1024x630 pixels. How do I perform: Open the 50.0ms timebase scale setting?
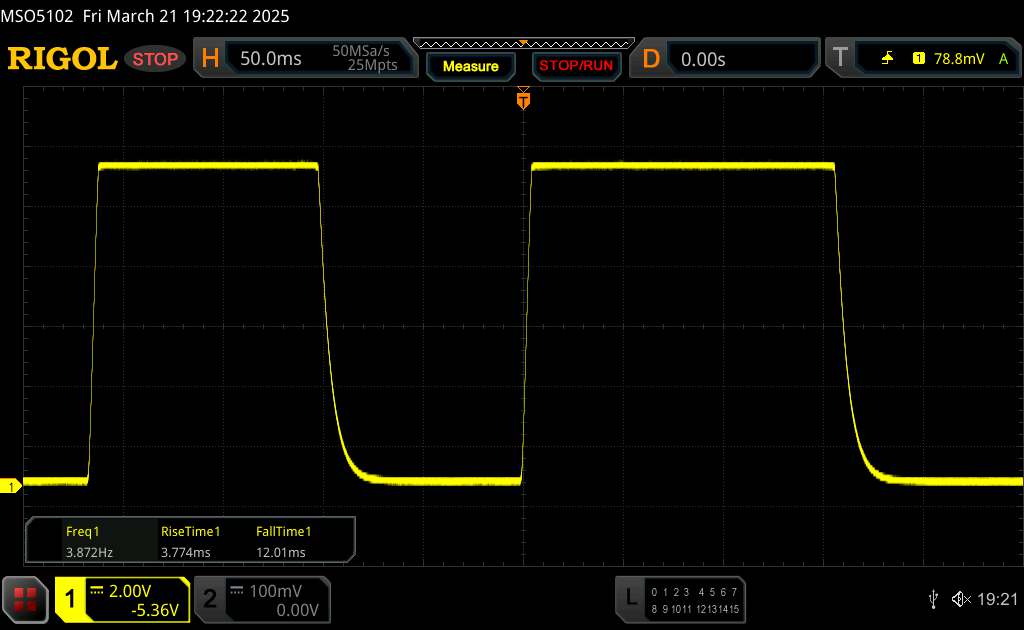270,59
